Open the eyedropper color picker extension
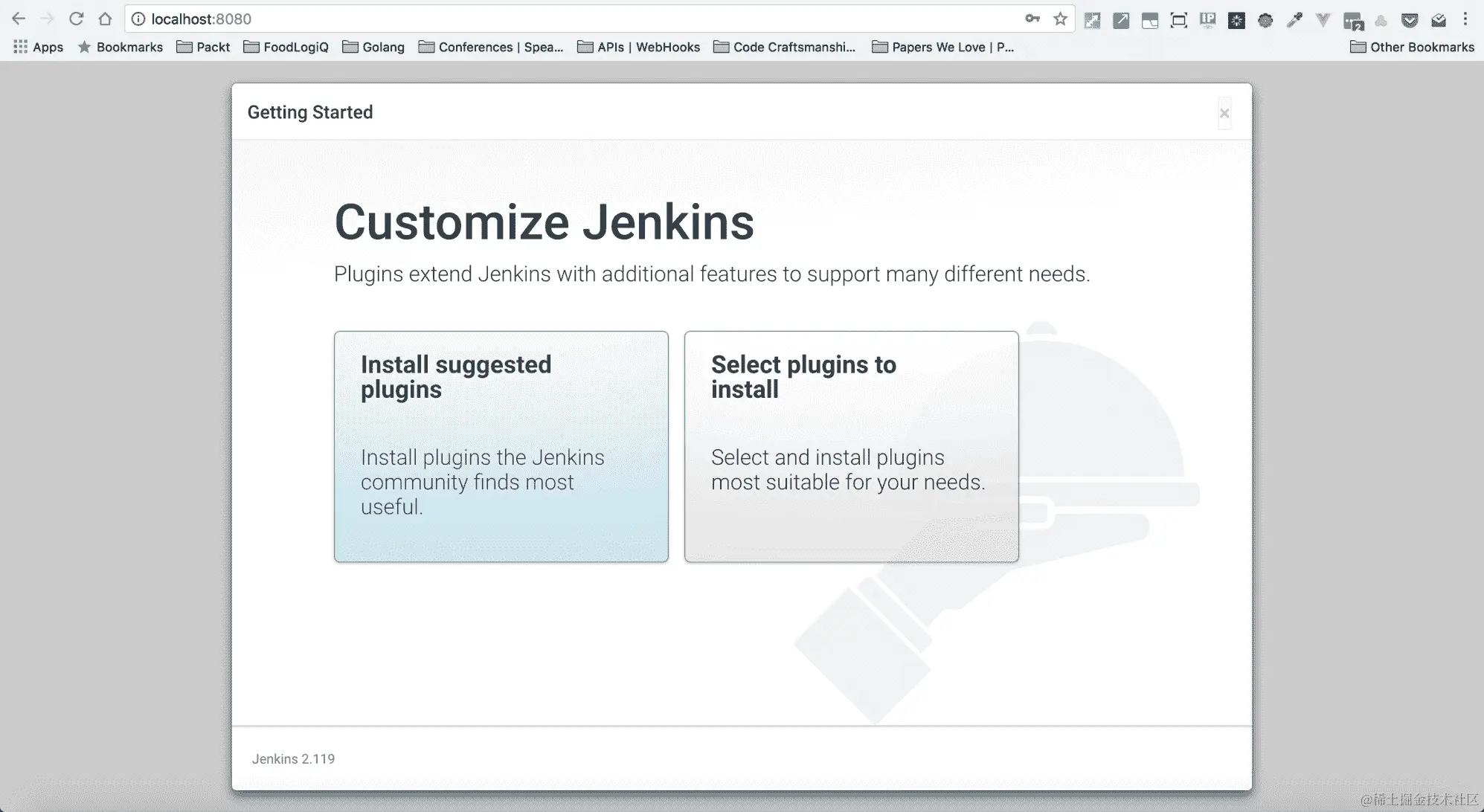This screenshot has height=812, width=1484. point(1294,20)
